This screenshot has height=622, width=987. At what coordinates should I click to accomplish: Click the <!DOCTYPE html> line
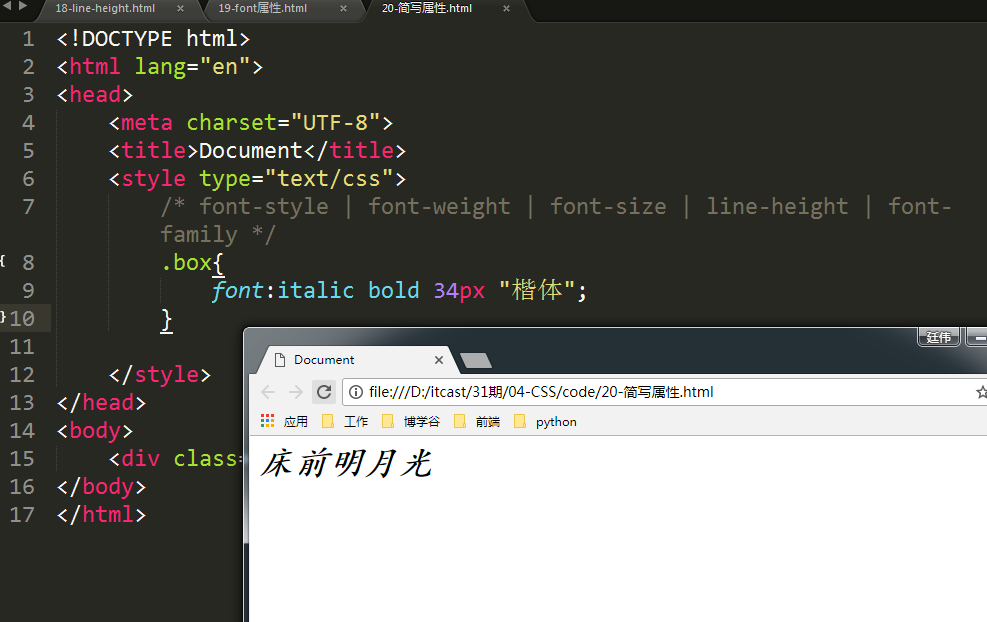click(154, 39)
